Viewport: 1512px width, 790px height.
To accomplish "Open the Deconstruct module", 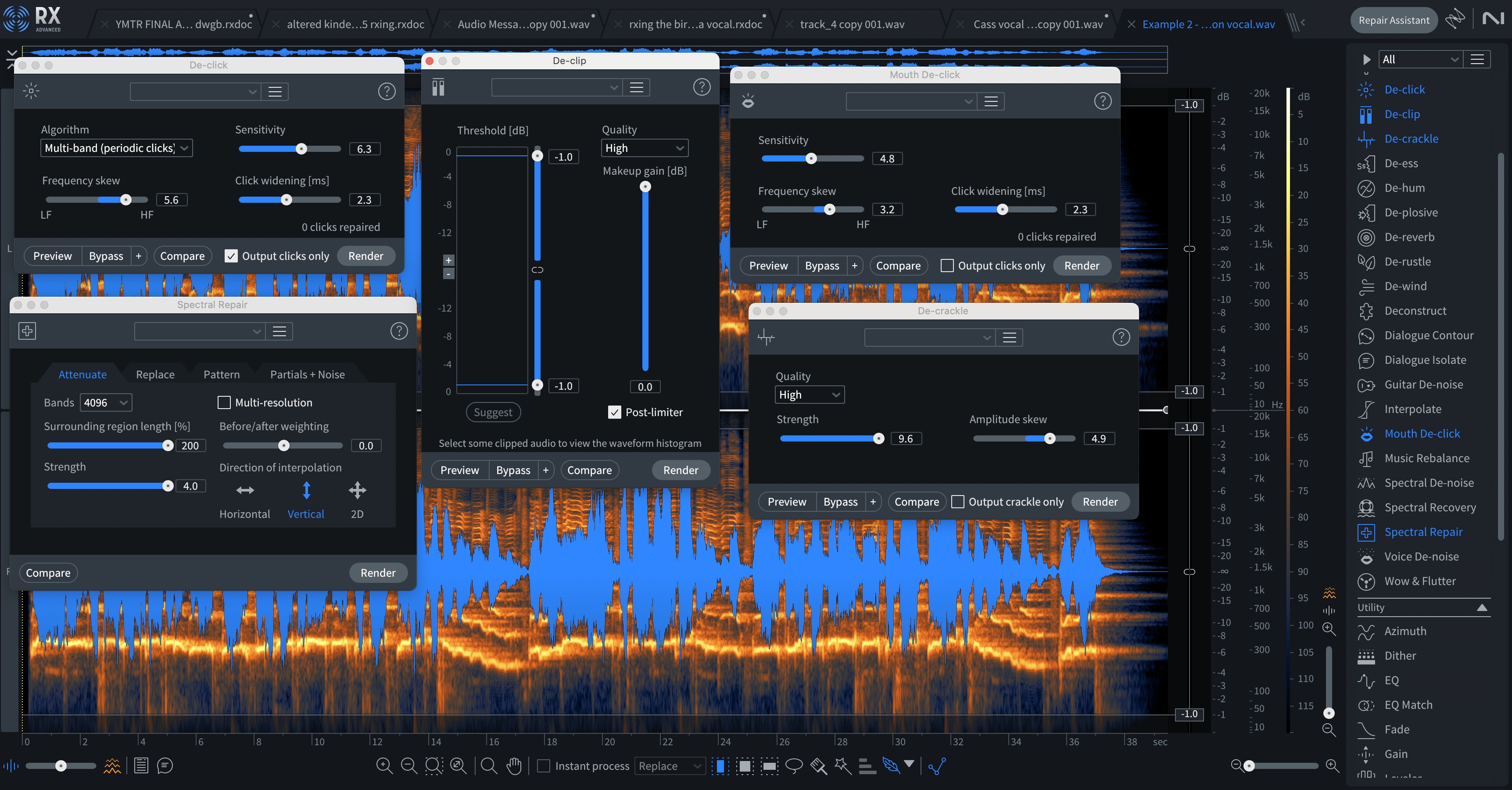I will 1415,311.
